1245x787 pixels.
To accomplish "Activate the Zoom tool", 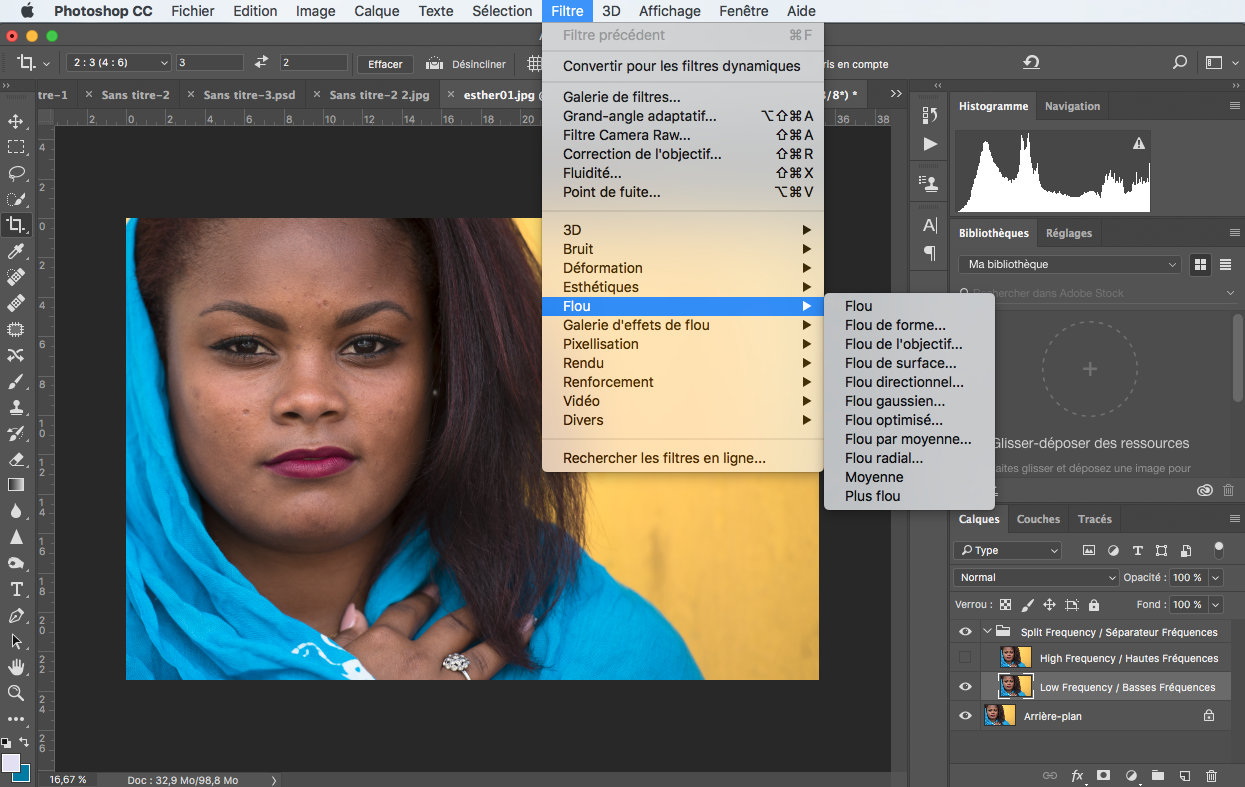I will pyautogui.click(x=16, y=692).
